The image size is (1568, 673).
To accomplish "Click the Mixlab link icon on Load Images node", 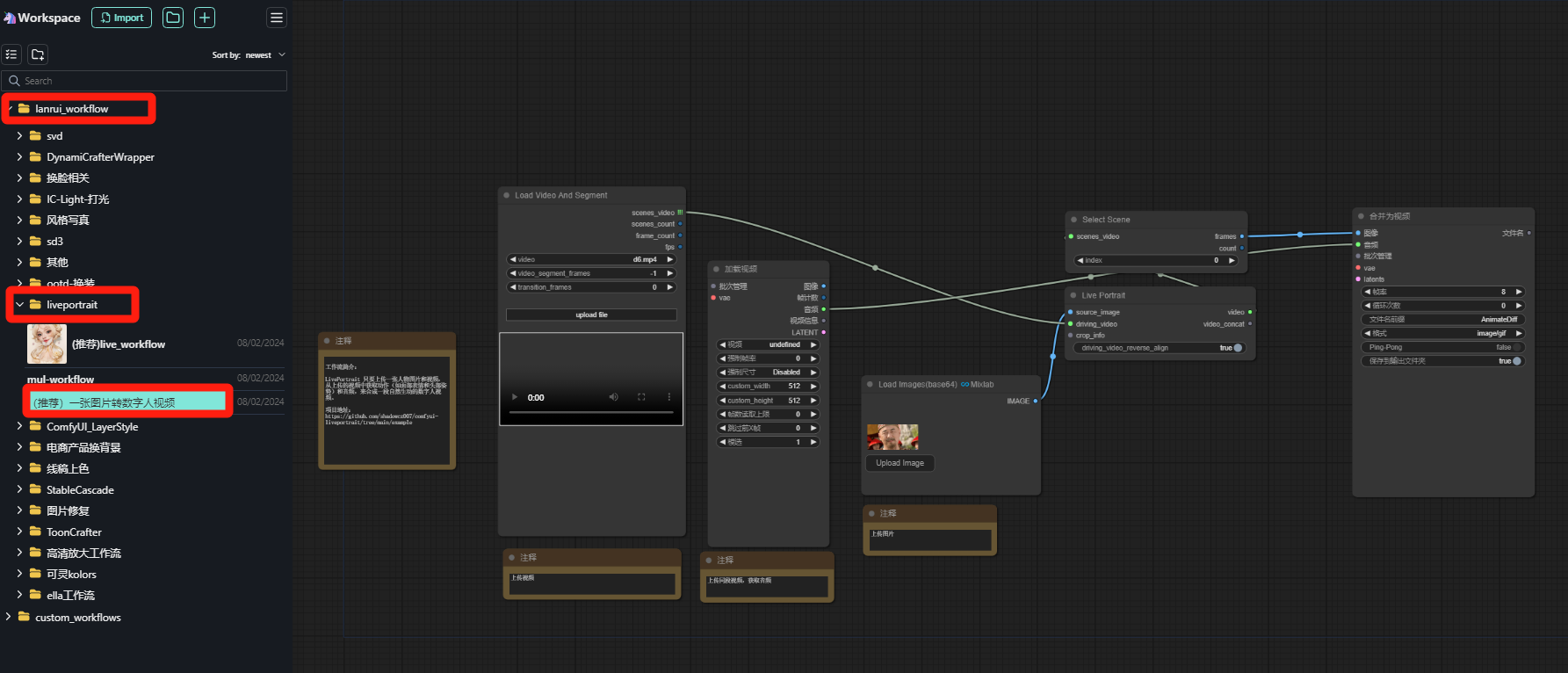I will coord(965,385).
